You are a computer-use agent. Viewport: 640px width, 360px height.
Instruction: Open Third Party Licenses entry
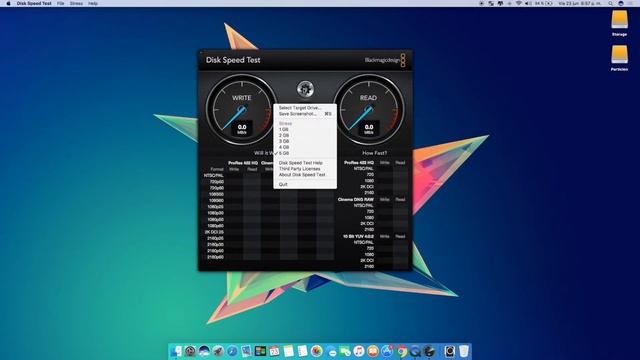305,169
